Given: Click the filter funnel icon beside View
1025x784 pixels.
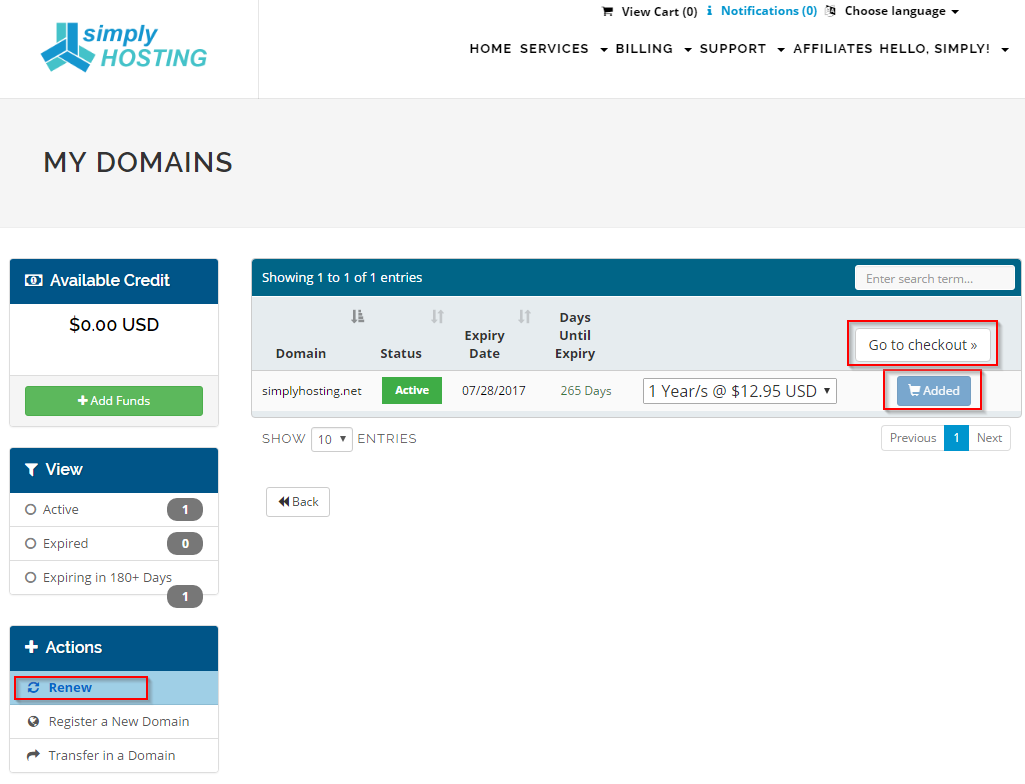Looking at the screenshot, I should [31, 469].
